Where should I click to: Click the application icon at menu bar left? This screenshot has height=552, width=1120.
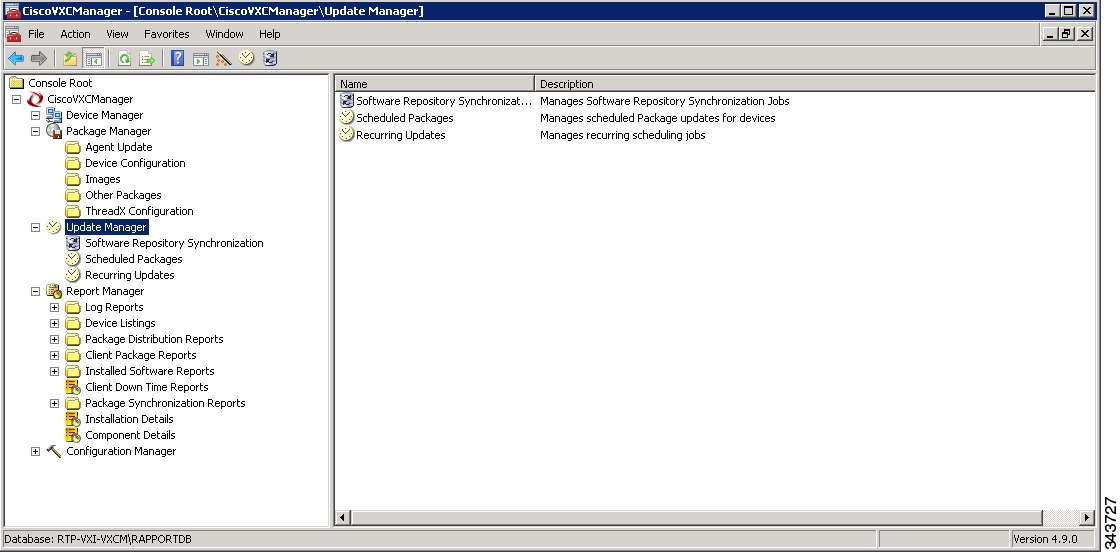click(x=13, y=34)
